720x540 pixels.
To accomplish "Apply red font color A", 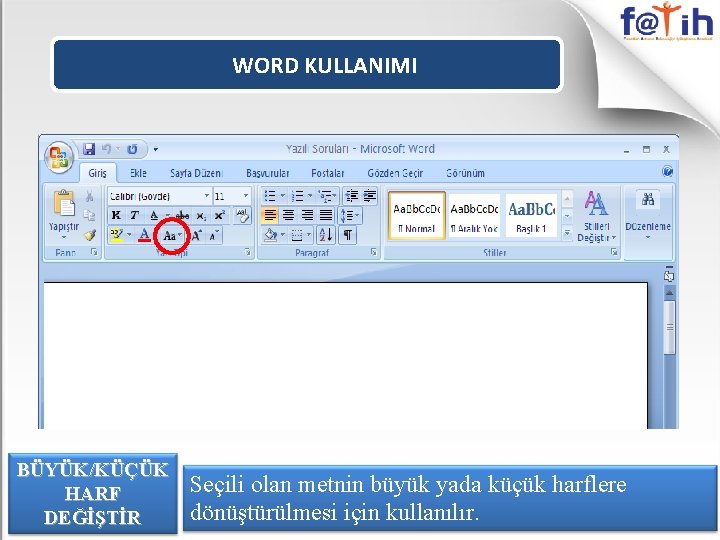I will pyautogui.click(x=144, y=235).
